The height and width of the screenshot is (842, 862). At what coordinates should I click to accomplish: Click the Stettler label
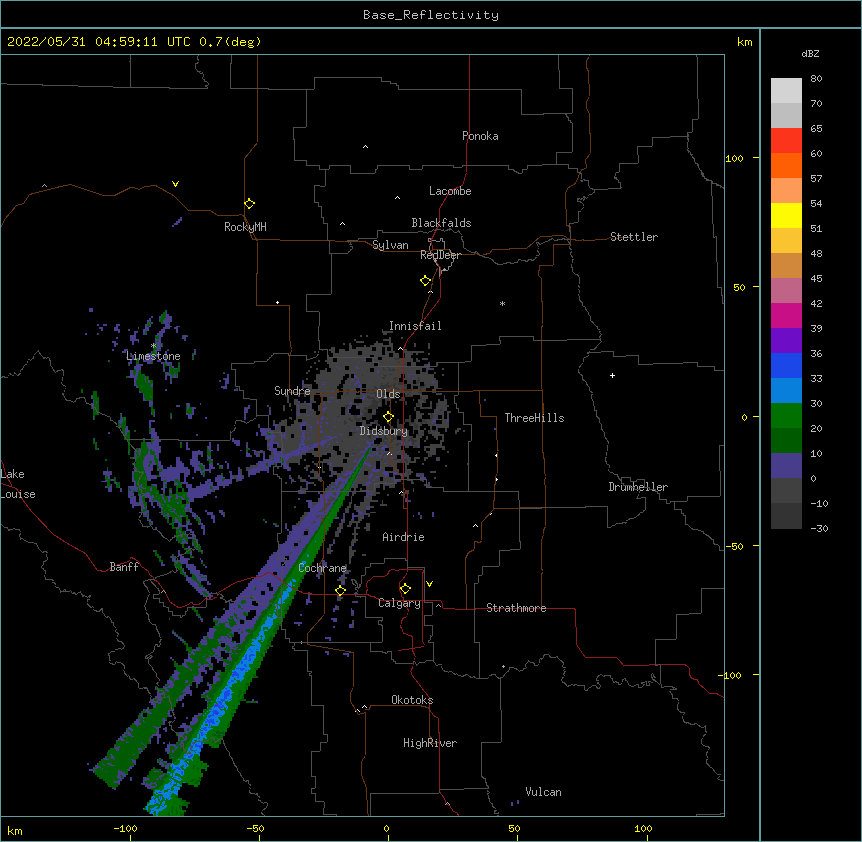click(633, 237)
